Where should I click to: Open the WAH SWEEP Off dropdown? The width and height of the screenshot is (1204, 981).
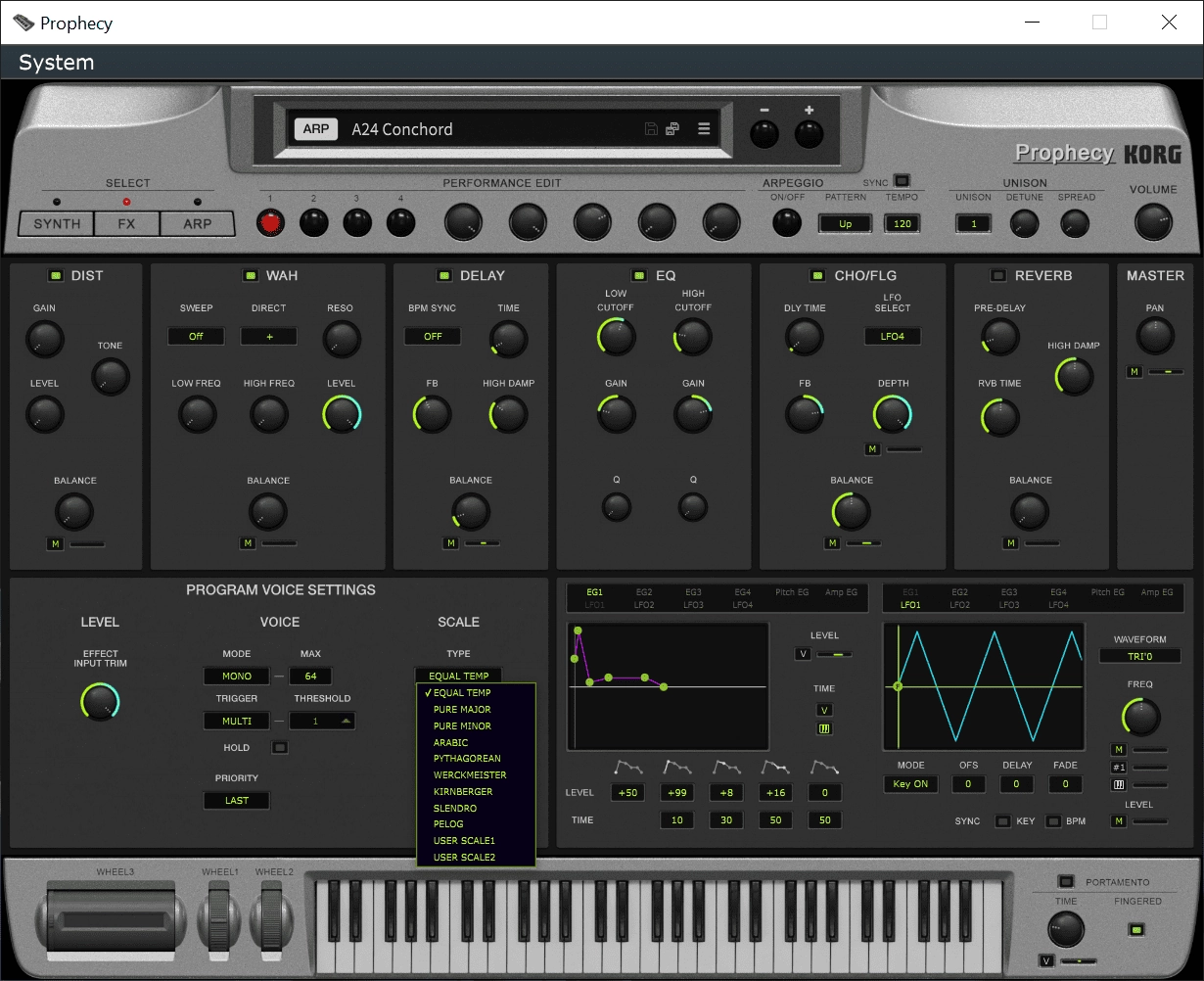(x=196, y=336)
